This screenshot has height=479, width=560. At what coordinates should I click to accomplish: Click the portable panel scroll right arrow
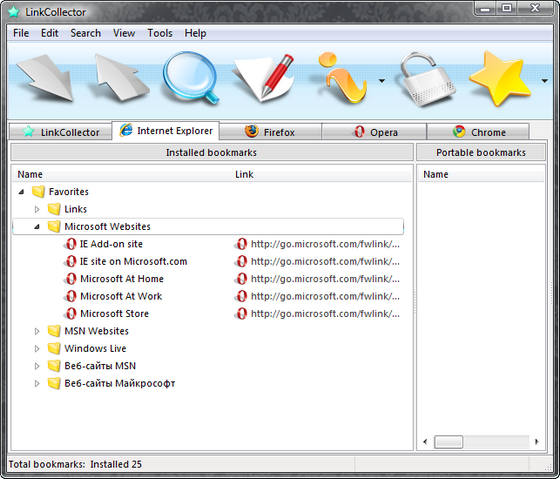click(x=536, y=442)
